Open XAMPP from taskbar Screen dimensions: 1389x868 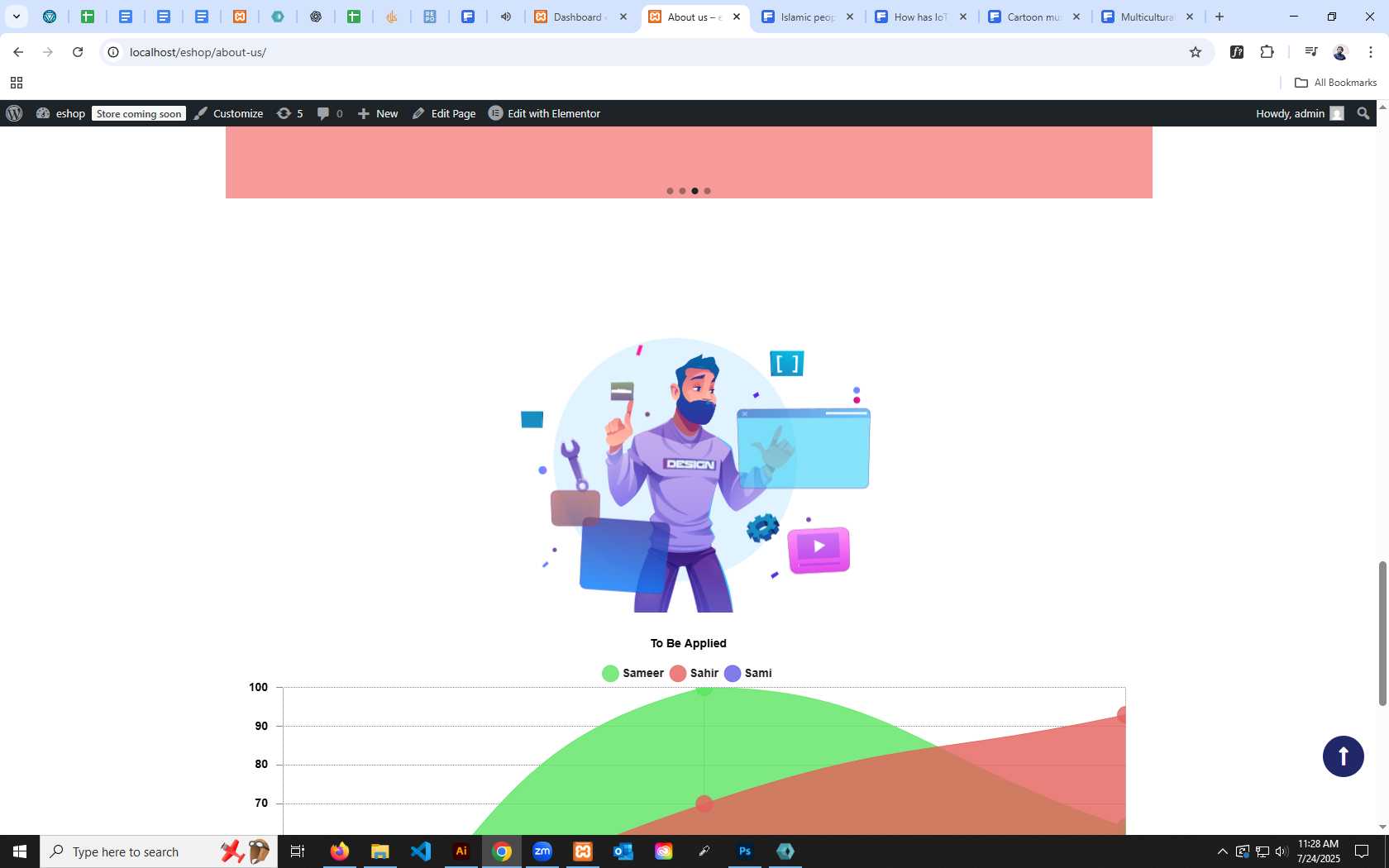point(583,851)
